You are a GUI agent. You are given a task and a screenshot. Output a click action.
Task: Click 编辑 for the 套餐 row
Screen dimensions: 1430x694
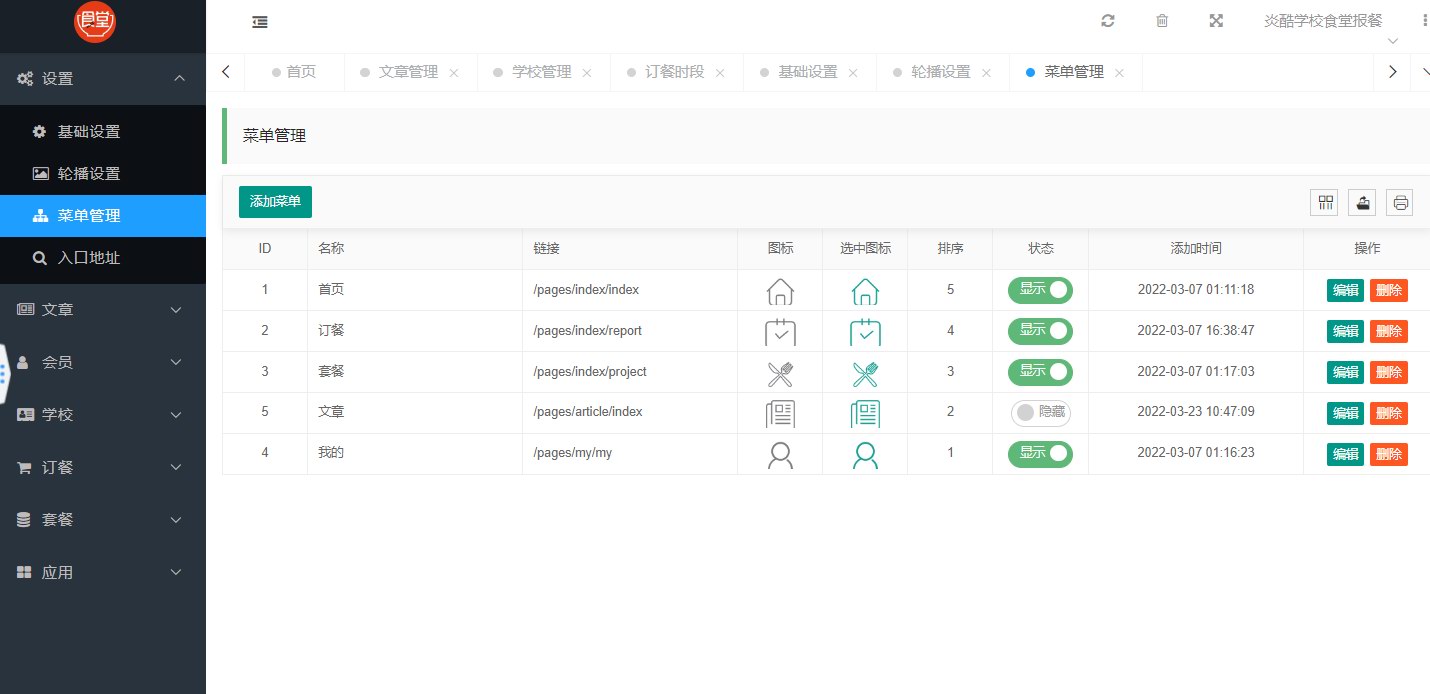[x=1345, y=372]
